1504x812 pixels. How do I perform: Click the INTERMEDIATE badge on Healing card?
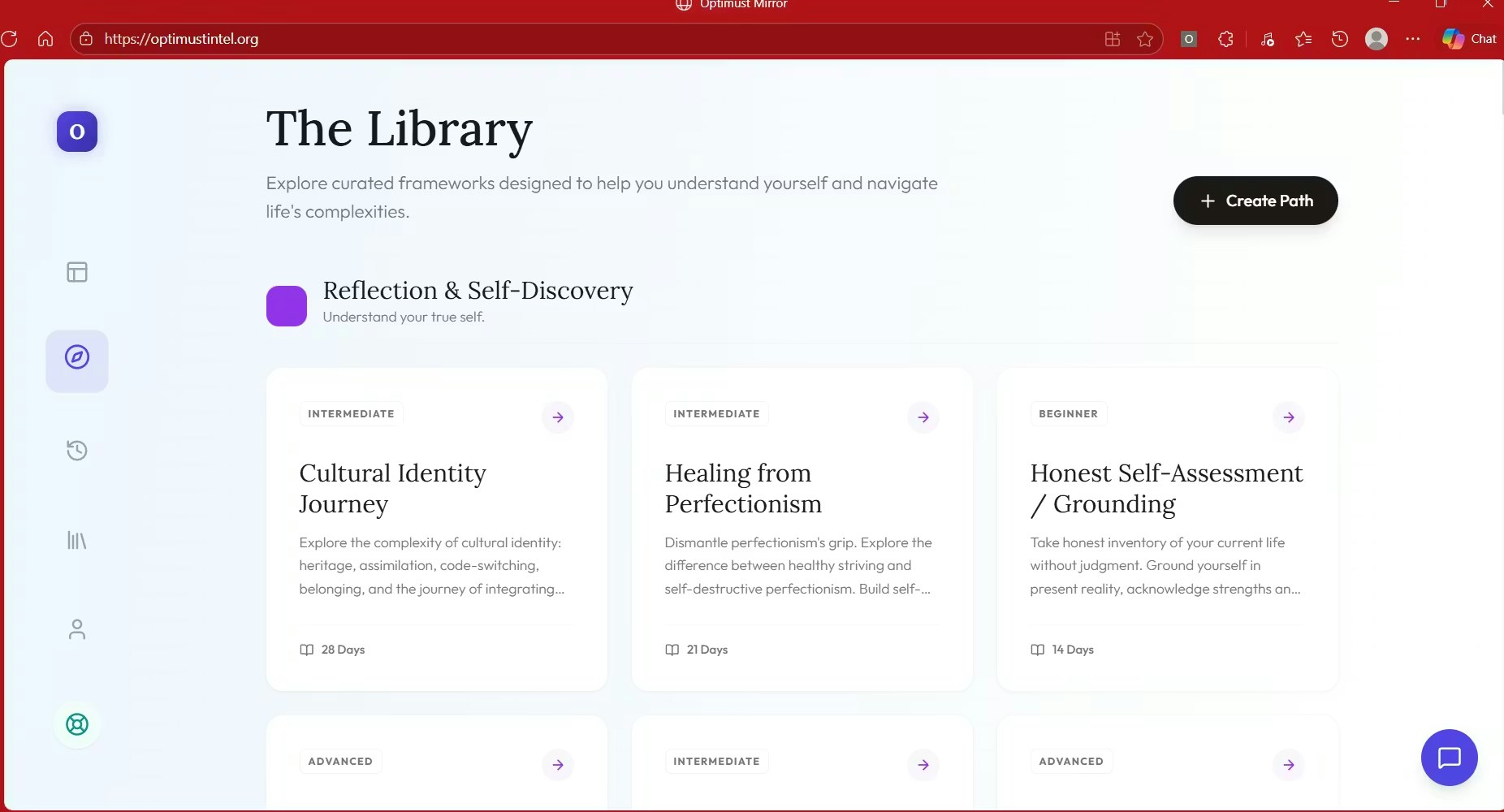click(x=716, y=414)
